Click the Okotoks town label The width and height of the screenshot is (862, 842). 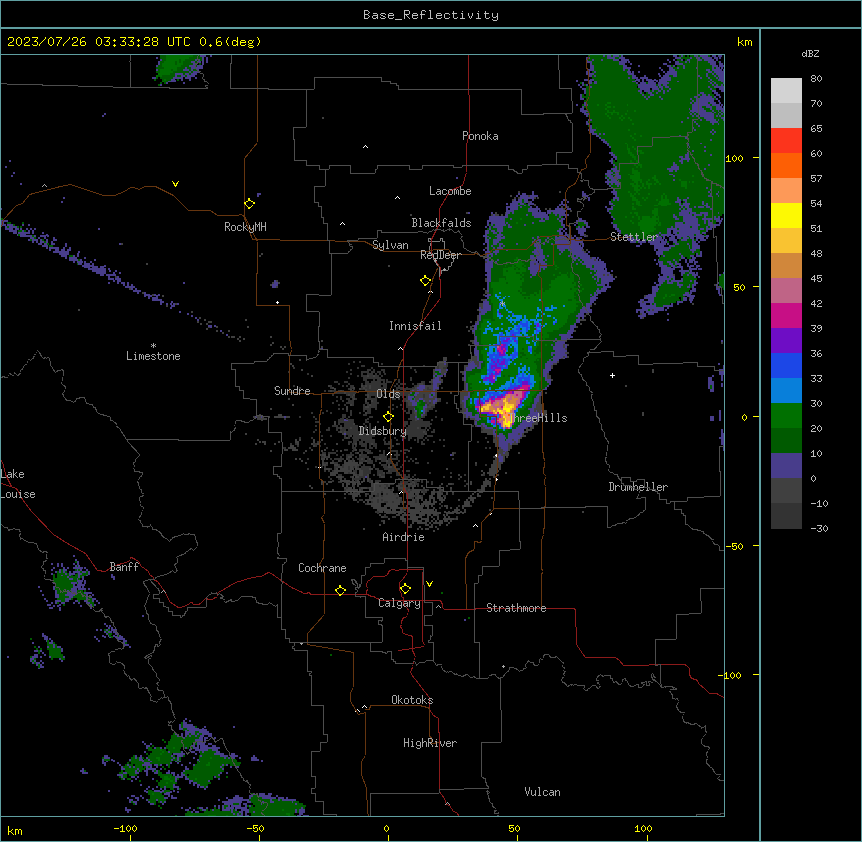[x=412, y=700]
